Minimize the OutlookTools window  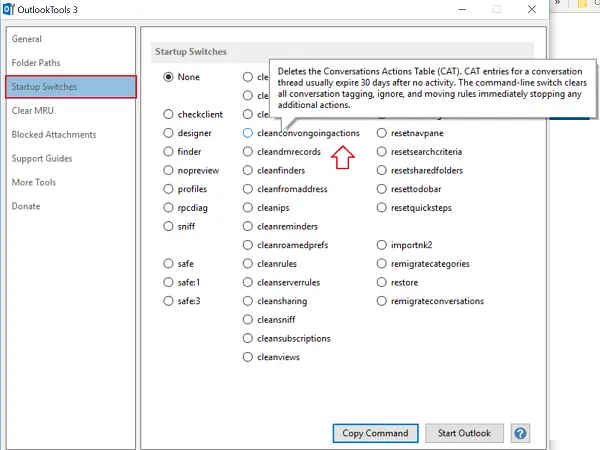click(462, 9)
